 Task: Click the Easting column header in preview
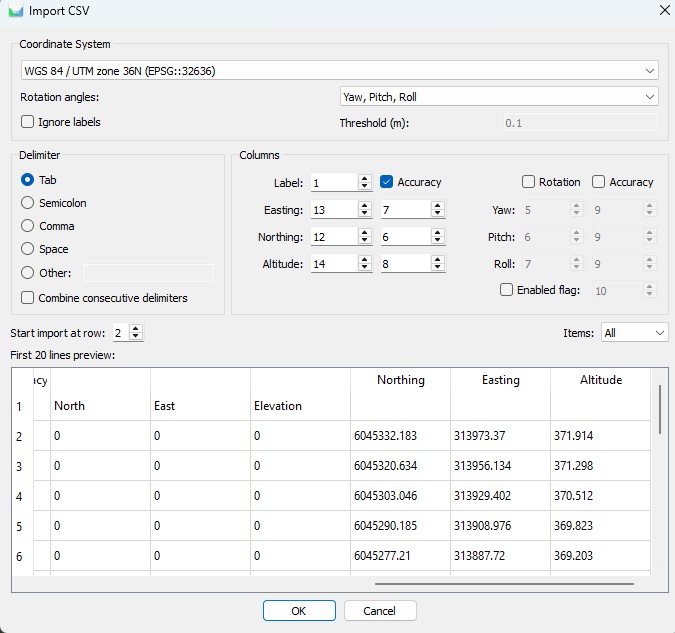coord(501,380)
